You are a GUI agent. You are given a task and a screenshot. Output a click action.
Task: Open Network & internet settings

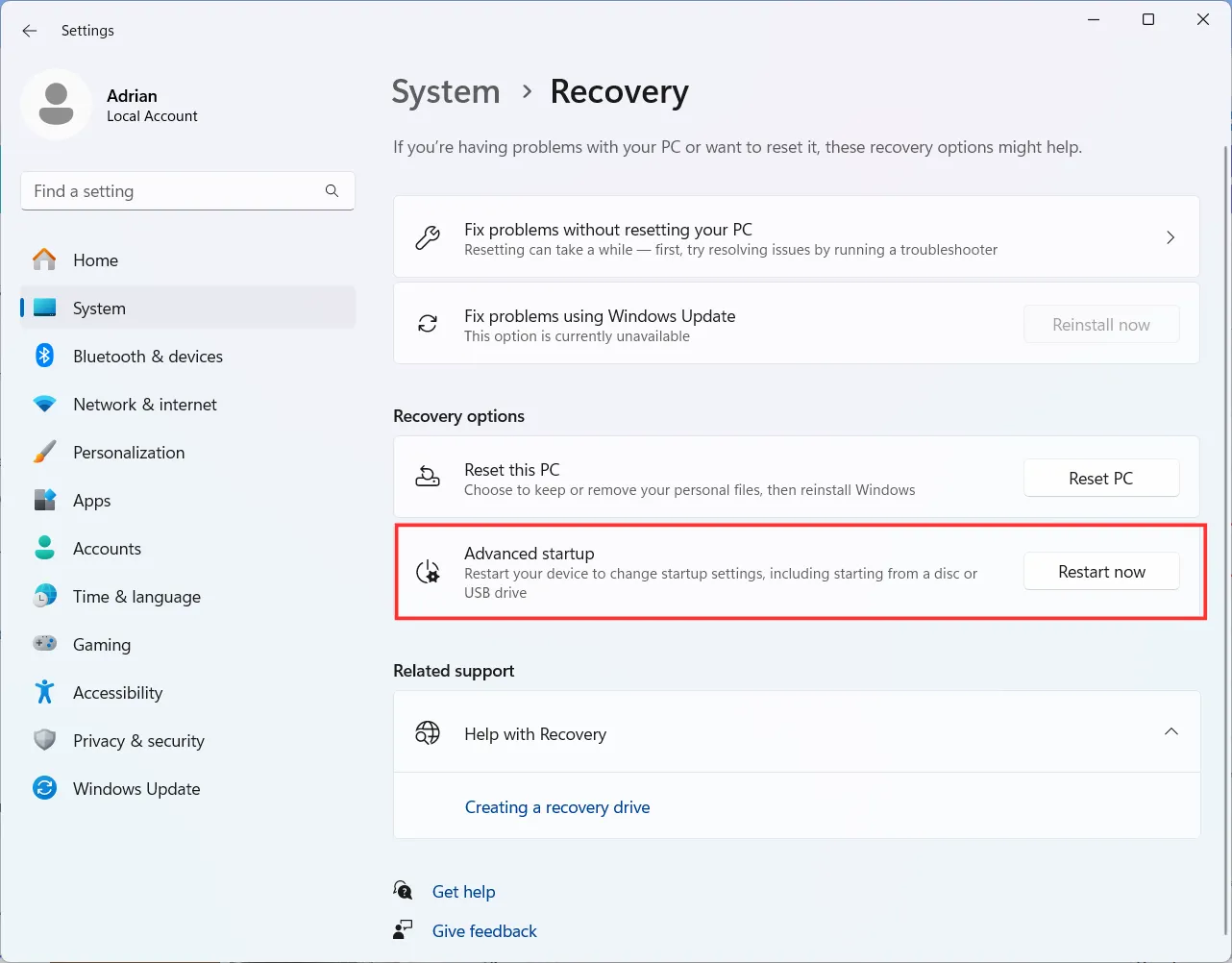pyautogui.click(x=188, y=404)
